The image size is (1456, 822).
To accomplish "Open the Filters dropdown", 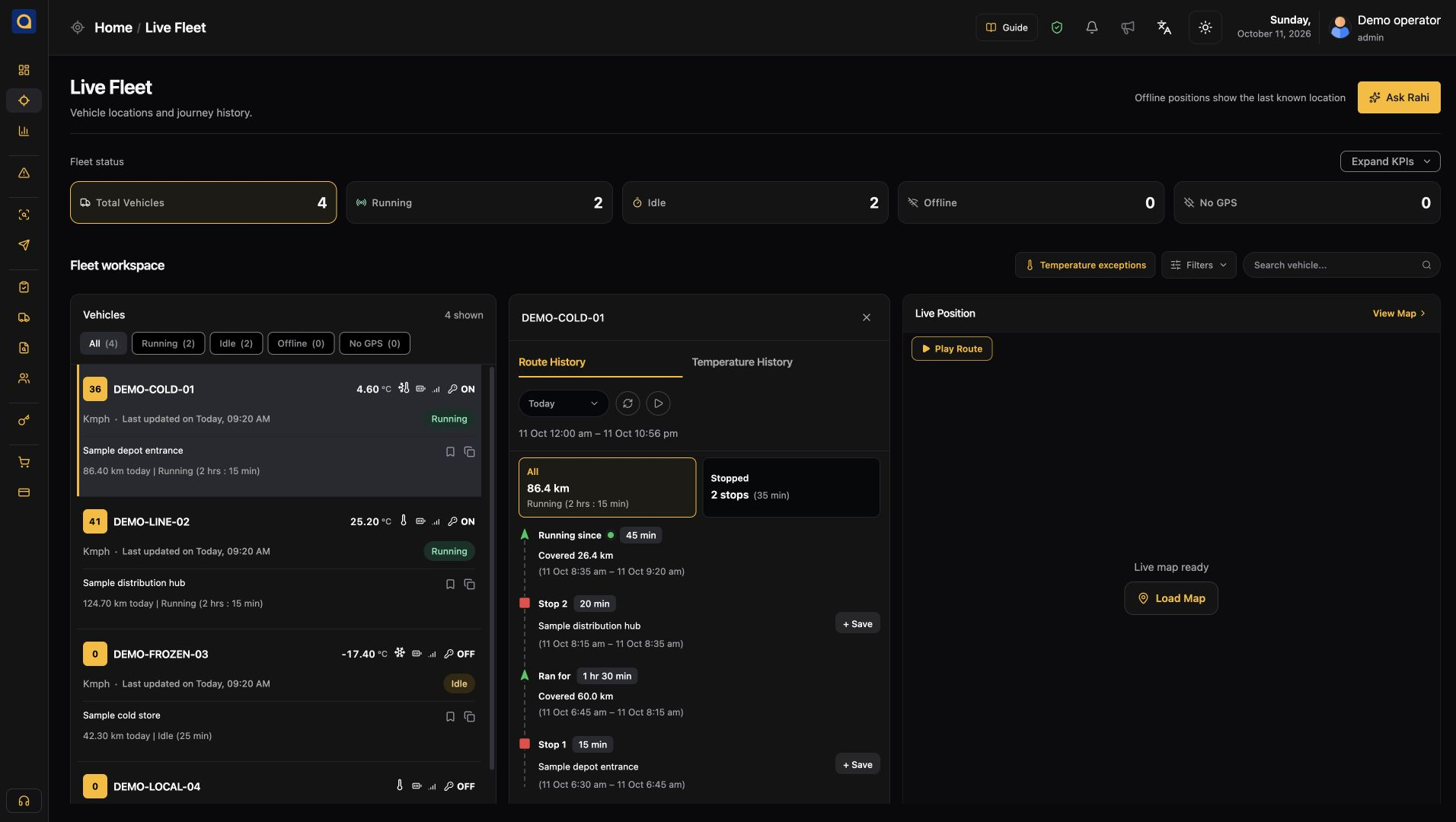I will coord(1199,265).
